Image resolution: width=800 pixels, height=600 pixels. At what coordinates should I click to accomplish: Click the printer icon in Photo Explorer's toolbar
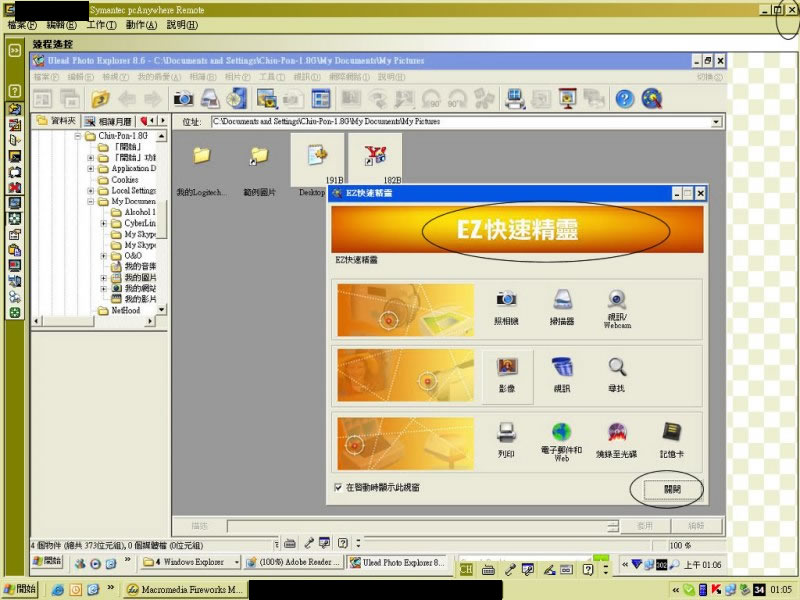(x=515, y=98)
